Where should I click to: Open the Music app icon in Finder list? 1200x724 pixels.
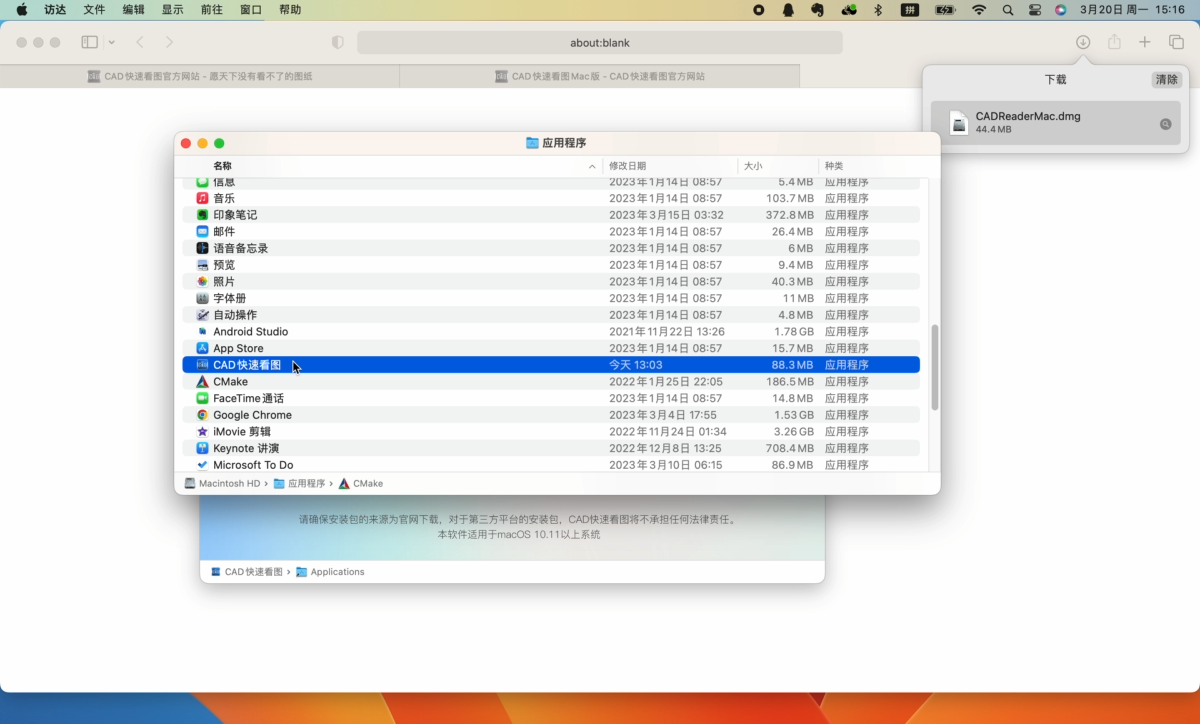coord(202,198)
